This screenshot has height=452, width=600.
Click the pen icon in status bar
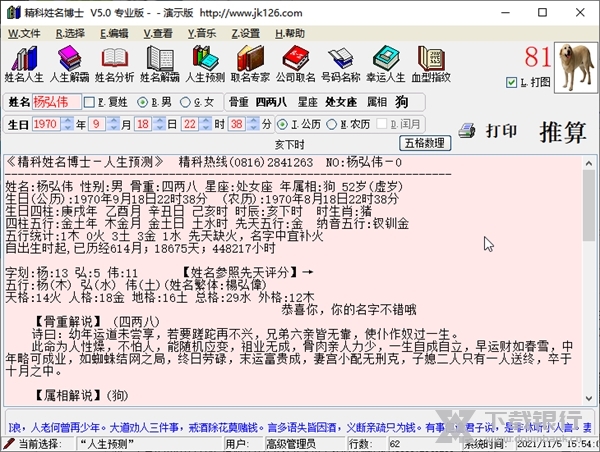8,444
